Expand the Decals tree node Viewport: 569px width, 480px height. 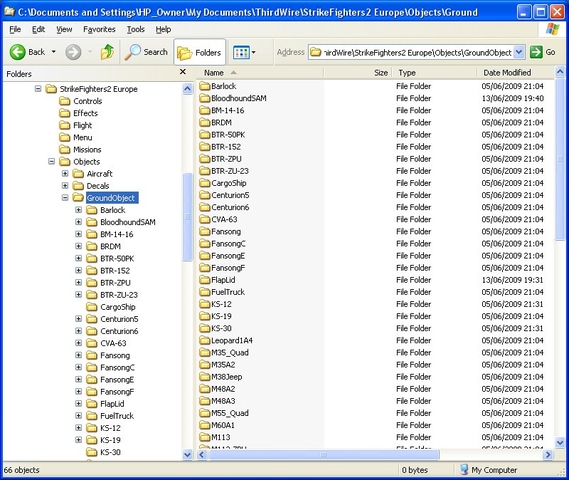click(65, 185)
